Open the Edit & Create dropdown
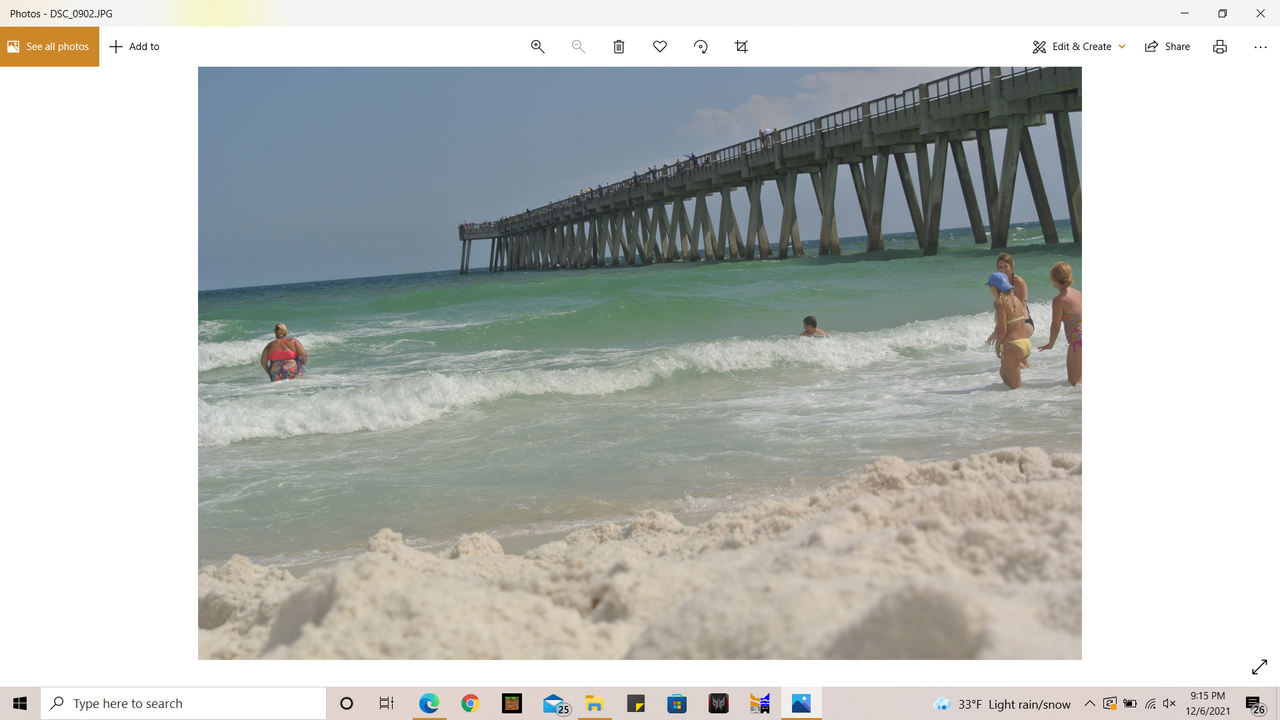The width and height of the screenshot is (1280, 720). click(x=1078, y=46)
